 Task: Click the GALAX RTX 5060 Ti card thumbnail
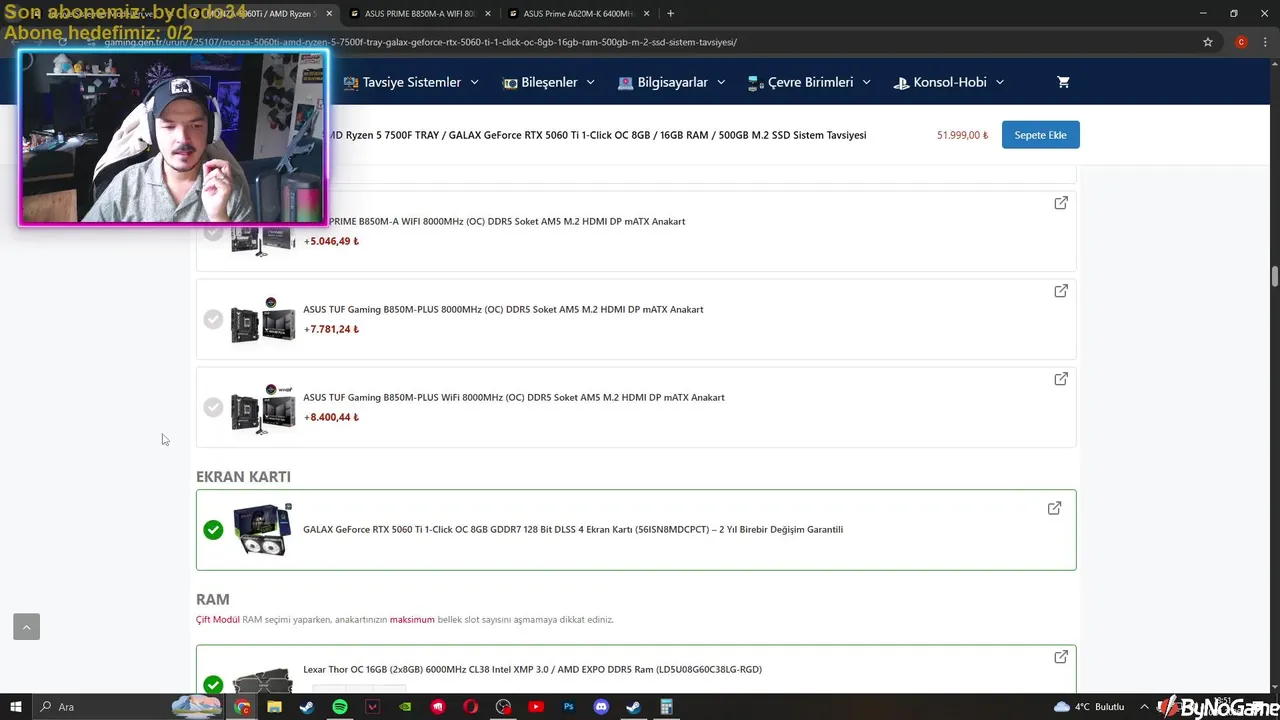coord(262,530)
